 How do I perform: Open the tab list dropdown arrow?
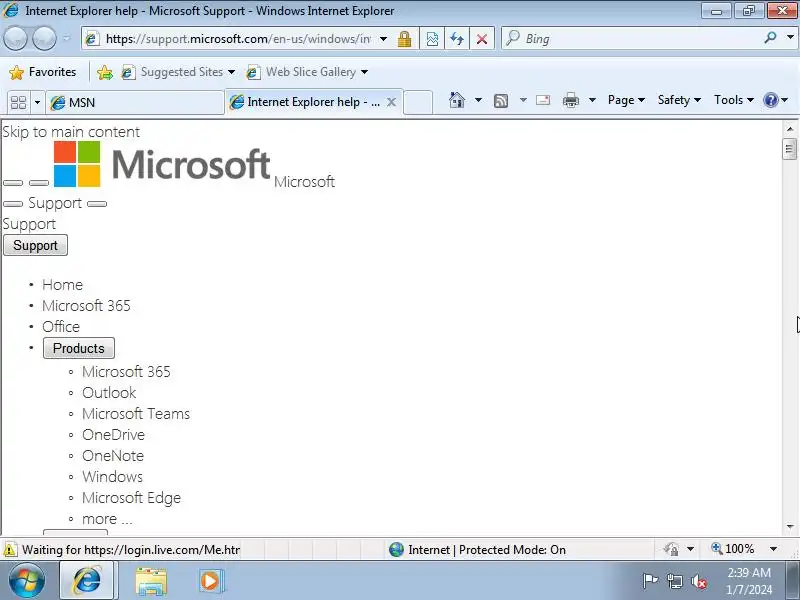(37, 103)
